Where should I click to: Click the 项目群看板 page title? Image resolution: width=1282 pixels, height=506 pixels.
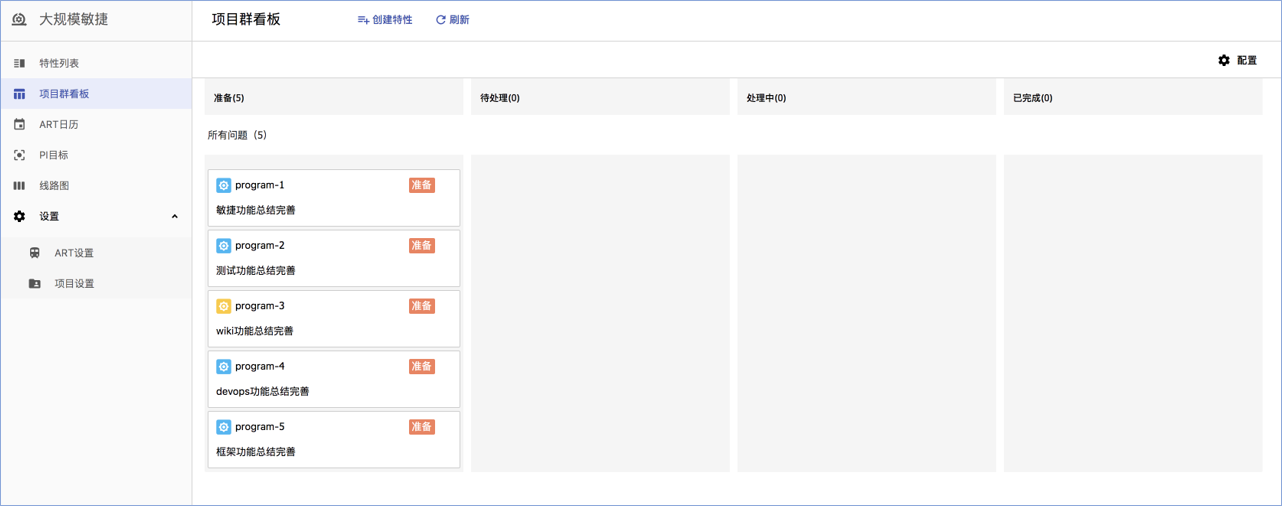pos(246,20)
